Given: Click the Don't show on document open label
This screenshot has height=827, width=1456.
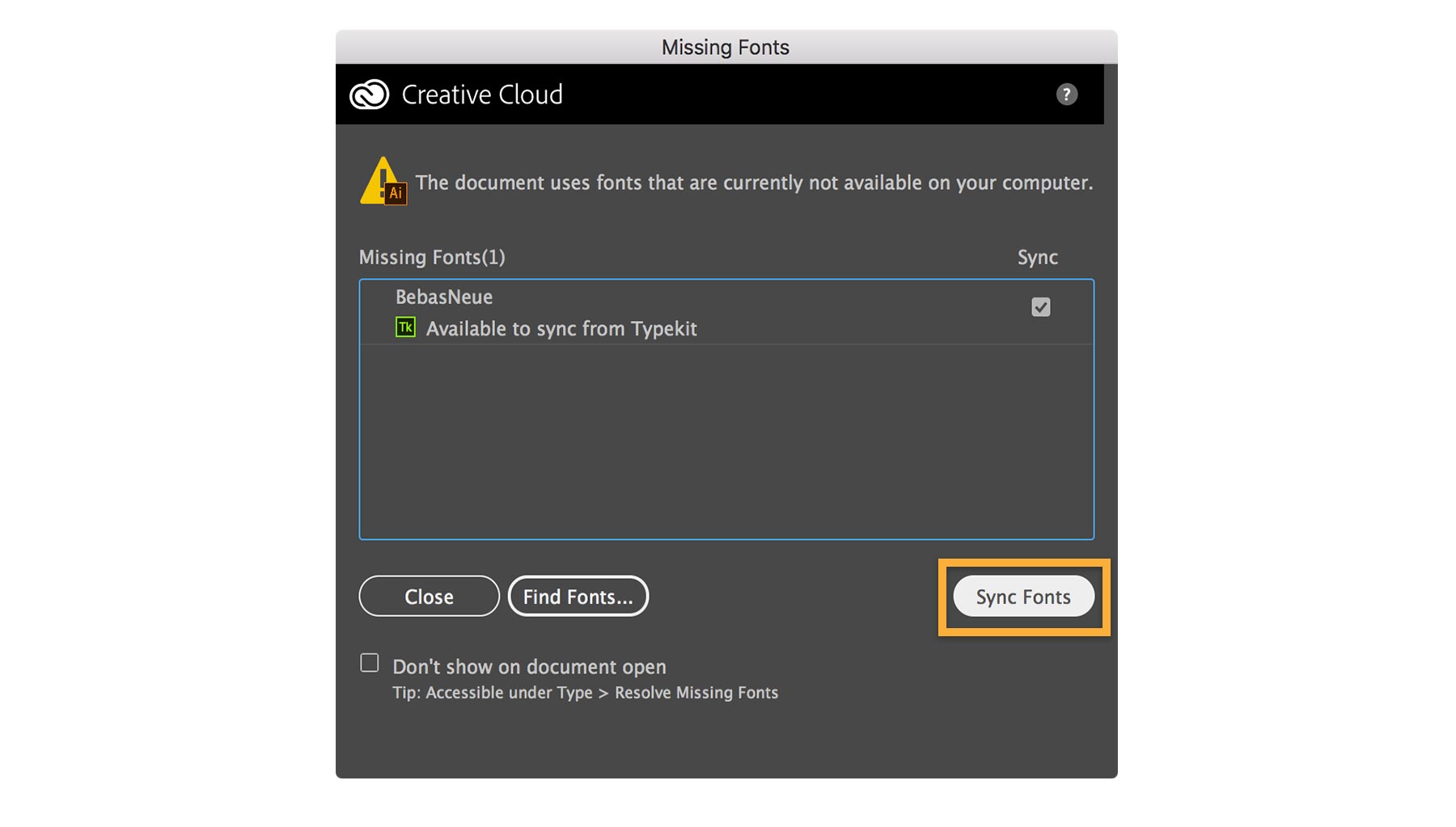Looking at the screenshot, I should coord(529,667).
